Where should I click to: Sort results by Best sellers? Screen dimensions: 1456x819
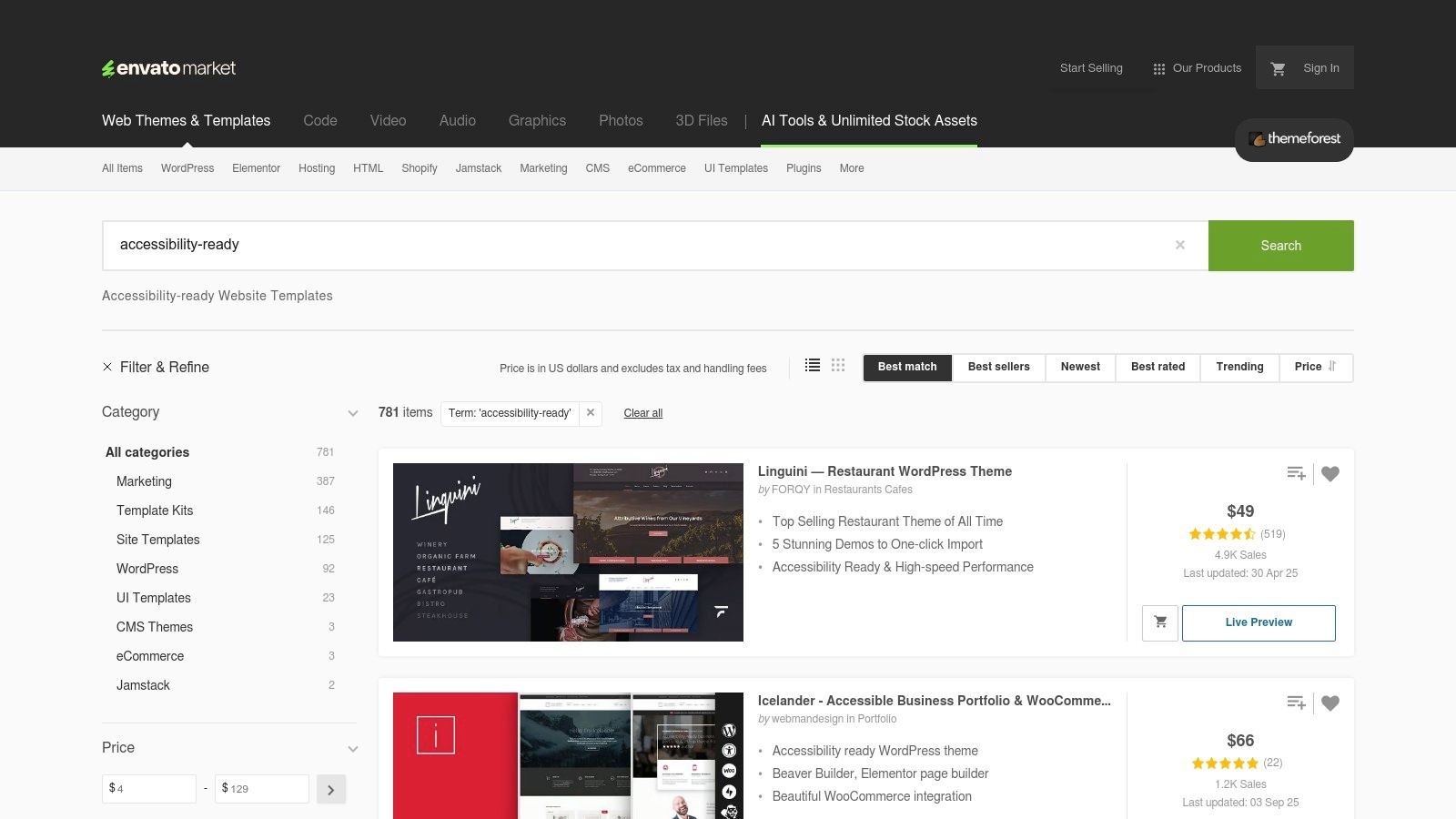[999, 367]
